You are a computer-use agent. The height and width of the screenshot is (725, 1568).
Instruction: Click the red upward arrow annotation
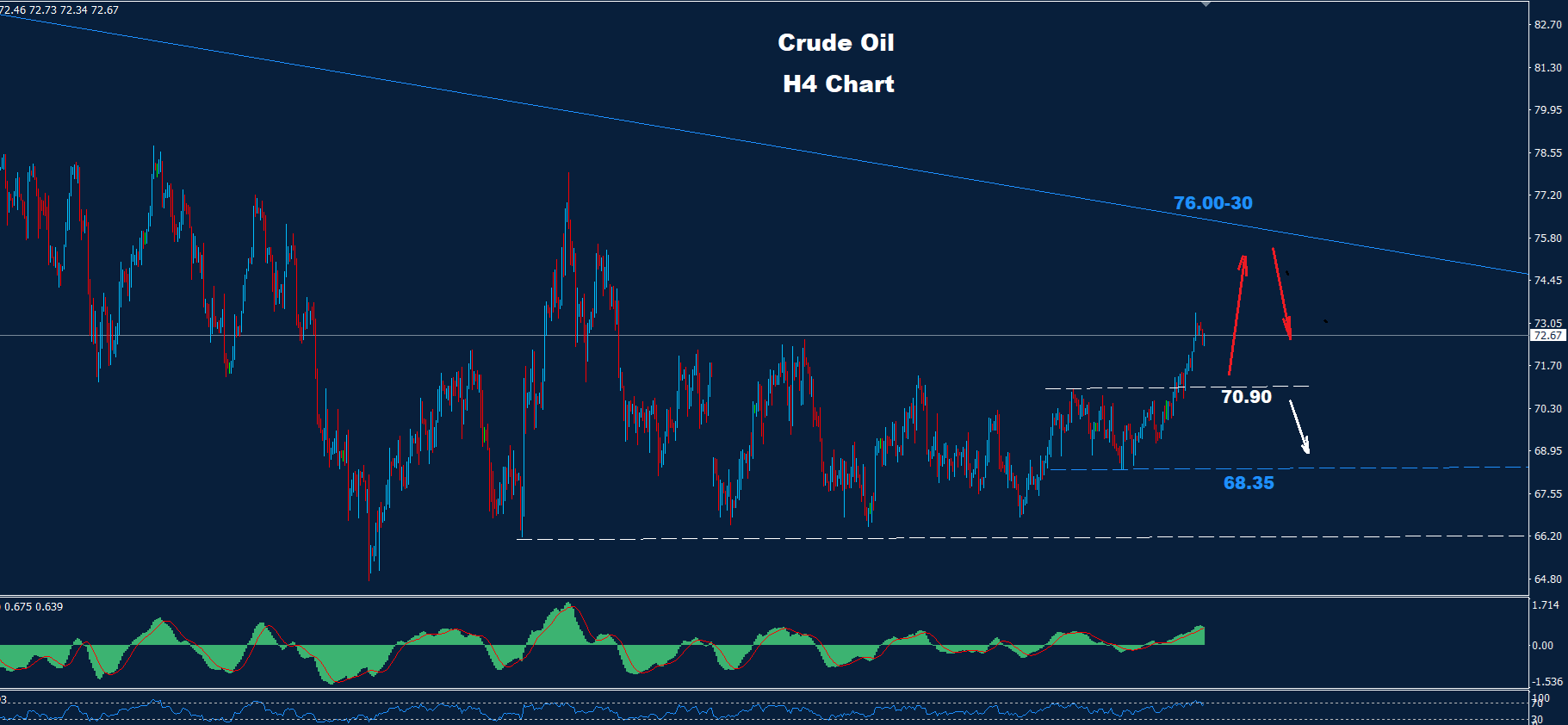pos(1236,314)
